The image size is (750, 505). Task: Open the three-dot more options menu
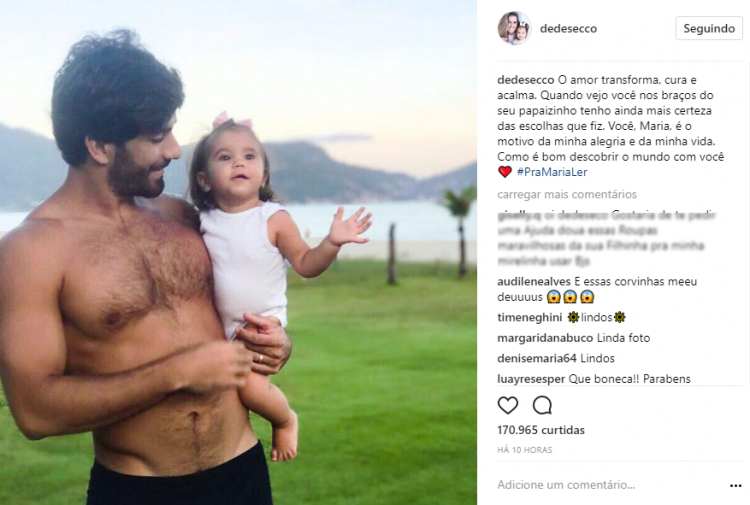736,485
